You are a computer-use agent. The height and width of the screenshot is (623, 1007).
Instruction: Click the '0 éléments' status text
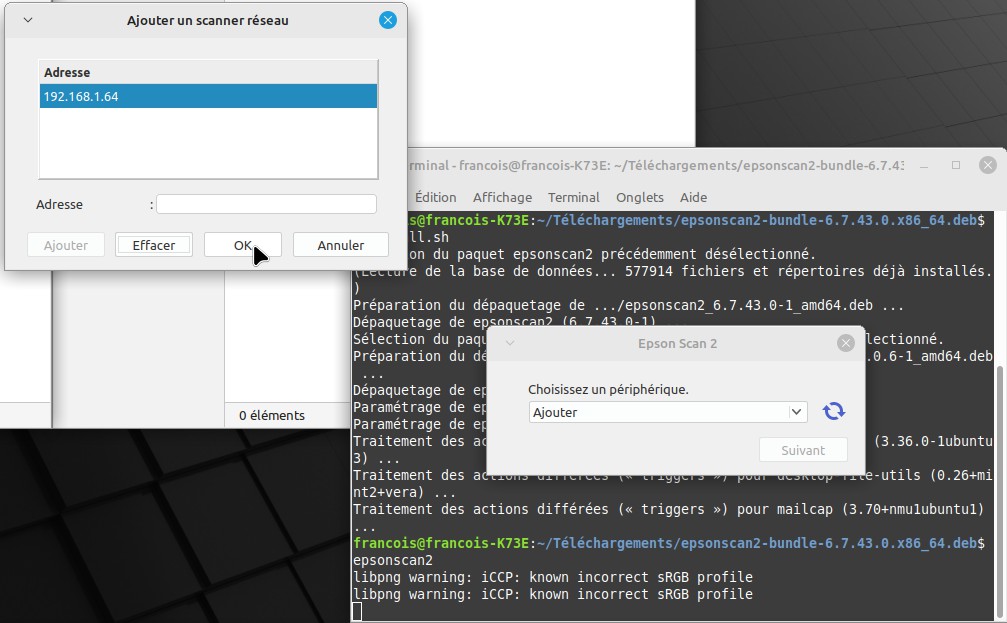(272, 416)
